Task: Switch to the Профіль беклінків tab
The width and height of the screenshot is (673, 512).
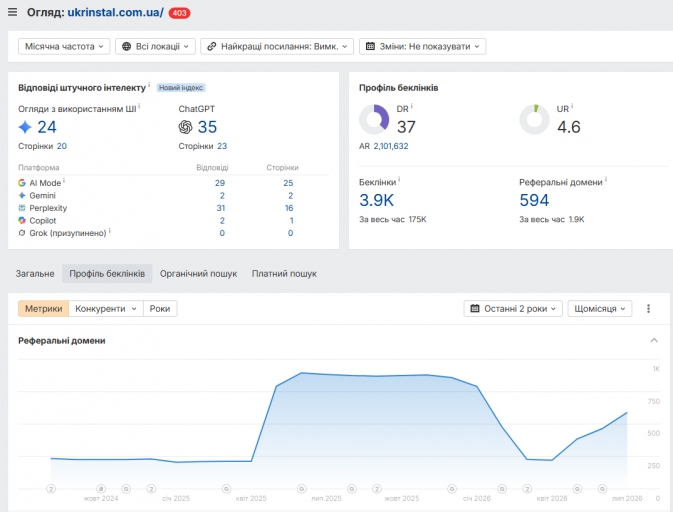Action: click(107, 273)
